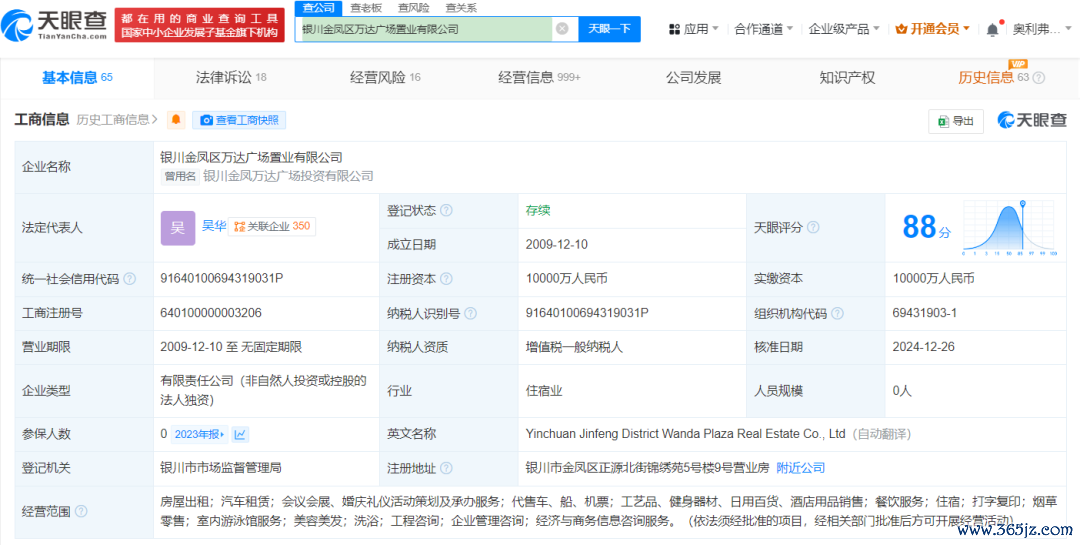Click the notification bell icon in header
This screenshot has width=1080, height=545.
pyautogui.click(x=993, y=29)
